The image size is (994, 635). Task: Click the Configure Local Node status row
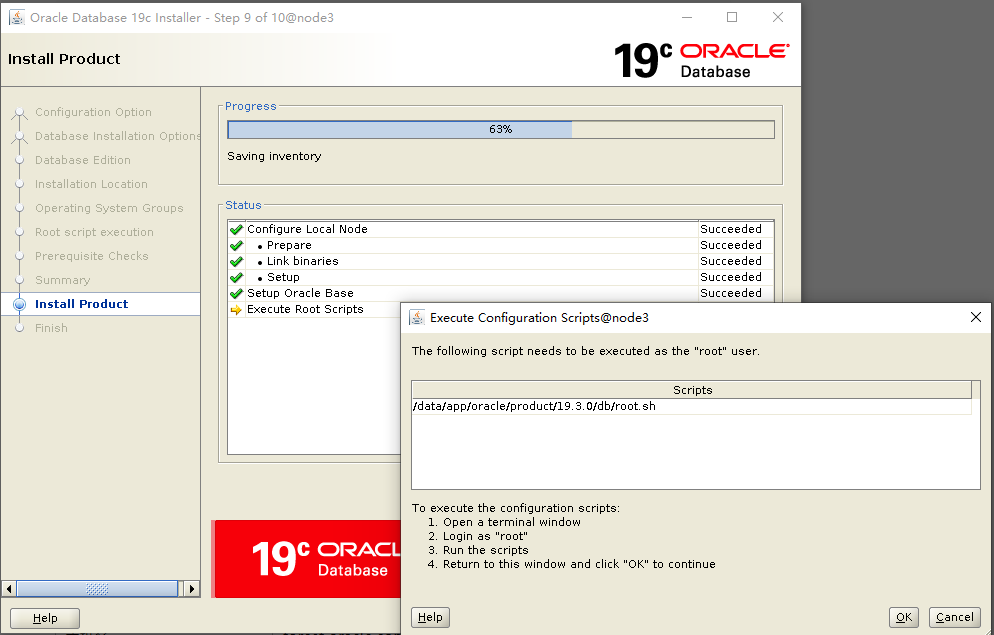[x=501, y=229]
